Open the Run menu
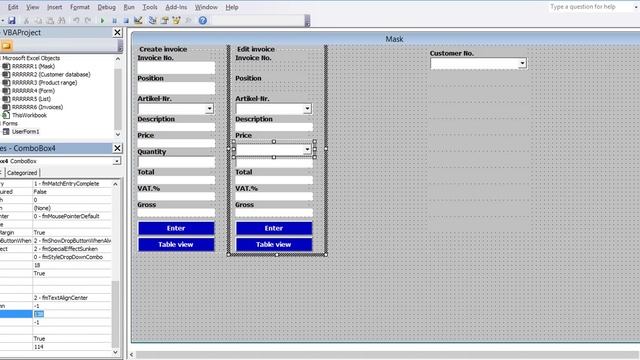 (129, 7)
